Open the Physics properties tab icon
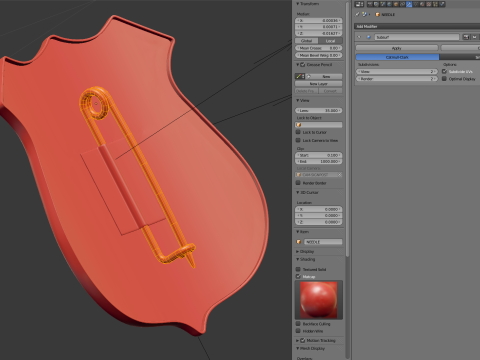Image resolution: width=480 pixels, height=360 pixels. tap(442, 4)
